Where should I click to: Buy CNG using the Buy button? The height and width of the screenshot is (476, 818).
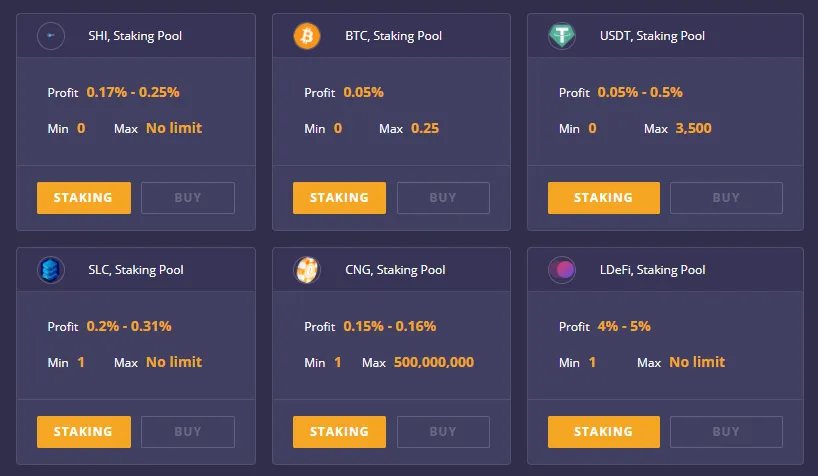click(443, 432)
